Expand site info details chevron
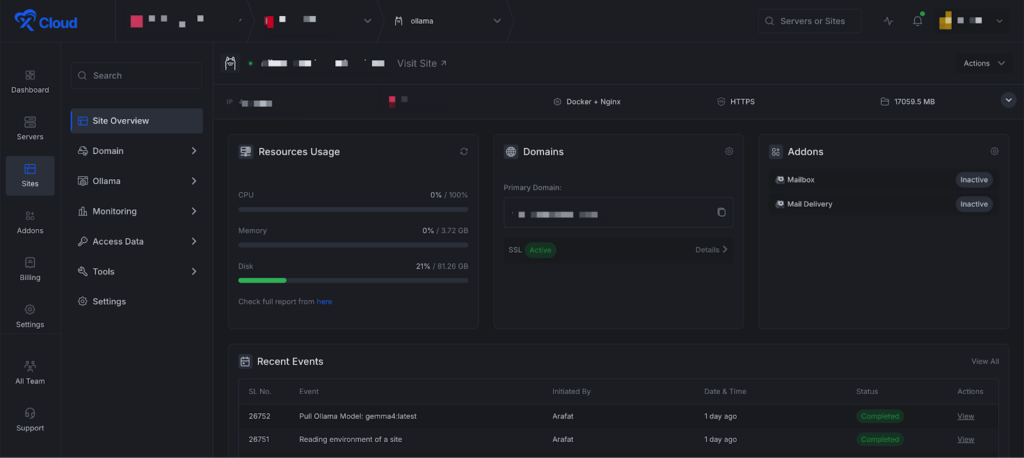 [x=1008, y=100]
